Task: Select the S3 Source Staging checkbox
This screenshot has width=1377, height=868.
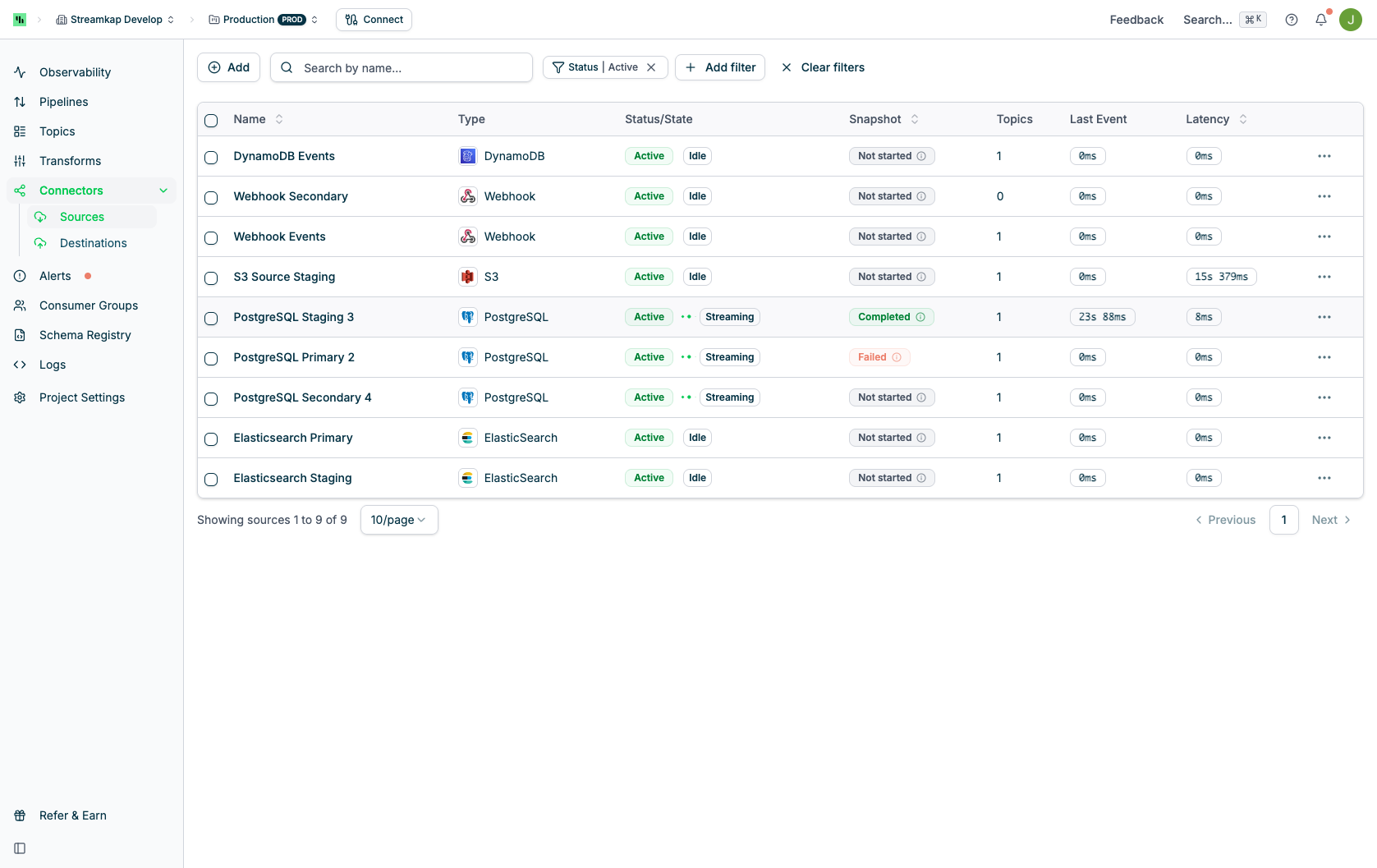Action: click(211, 278)
